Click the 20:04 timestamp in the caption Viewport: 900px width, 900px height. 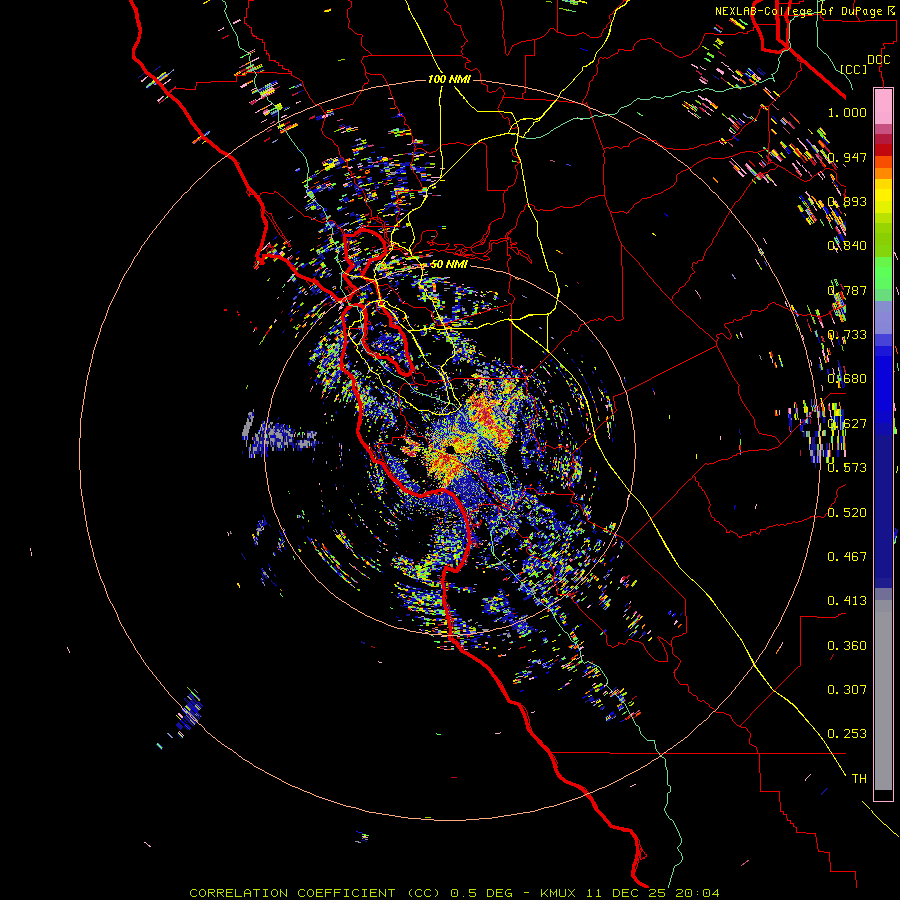tap(696, 893)
